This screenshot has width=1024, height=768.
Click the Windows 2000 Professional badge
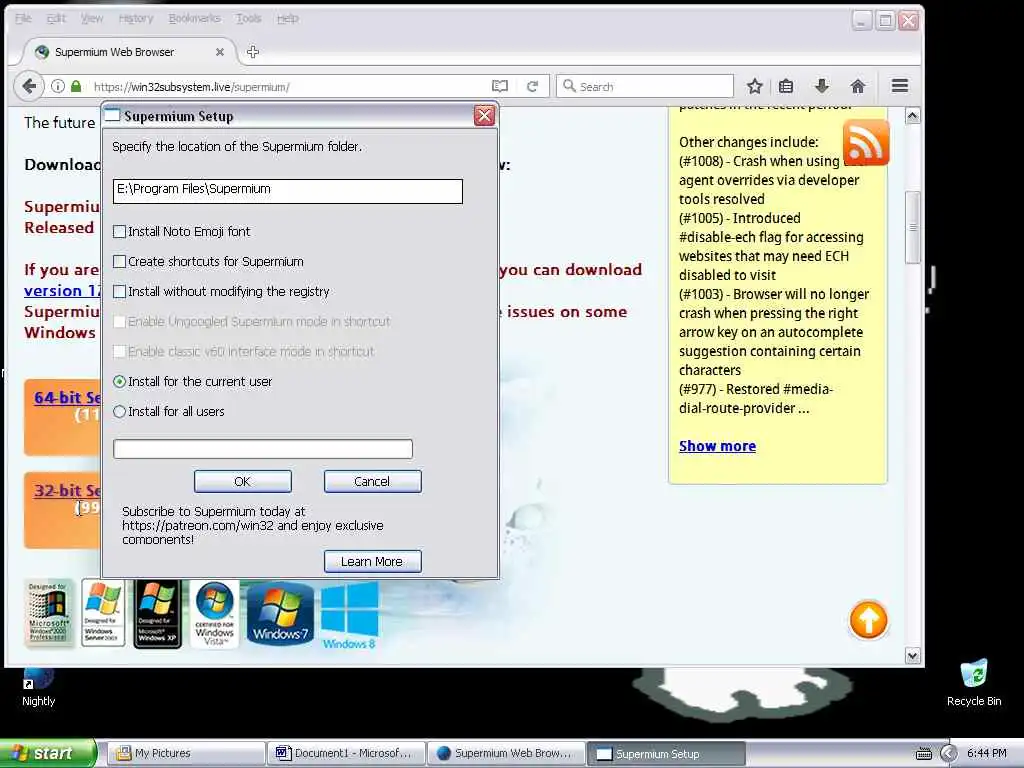[x=48, y=613]
